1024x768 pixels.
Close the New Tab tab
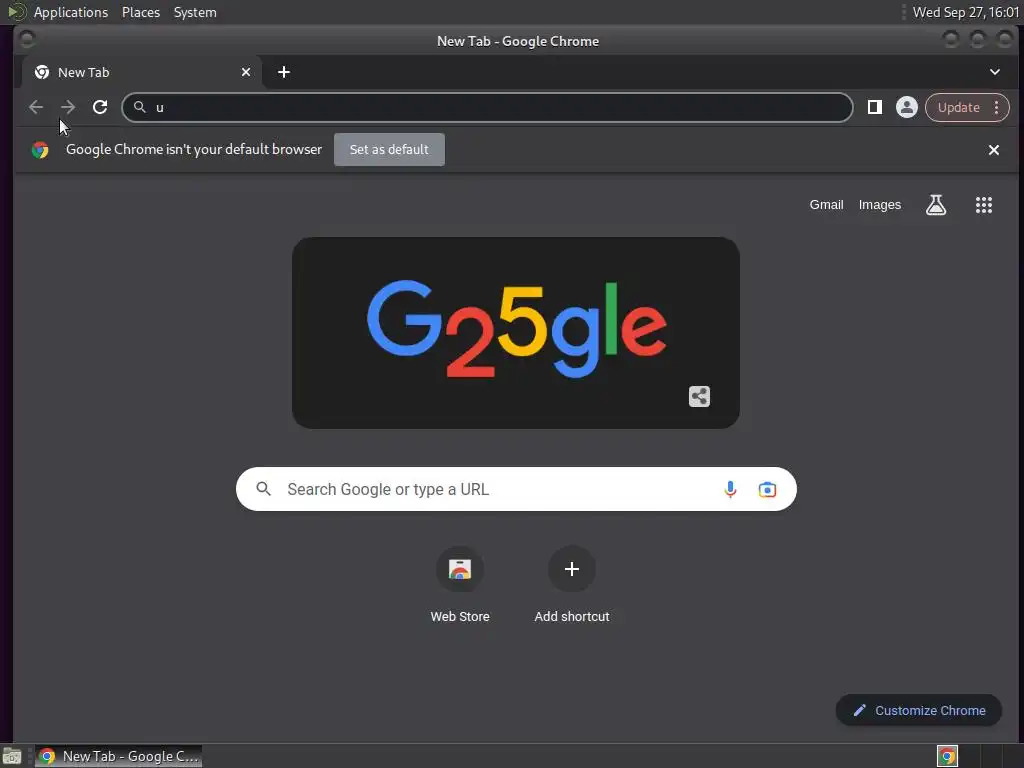246,72
